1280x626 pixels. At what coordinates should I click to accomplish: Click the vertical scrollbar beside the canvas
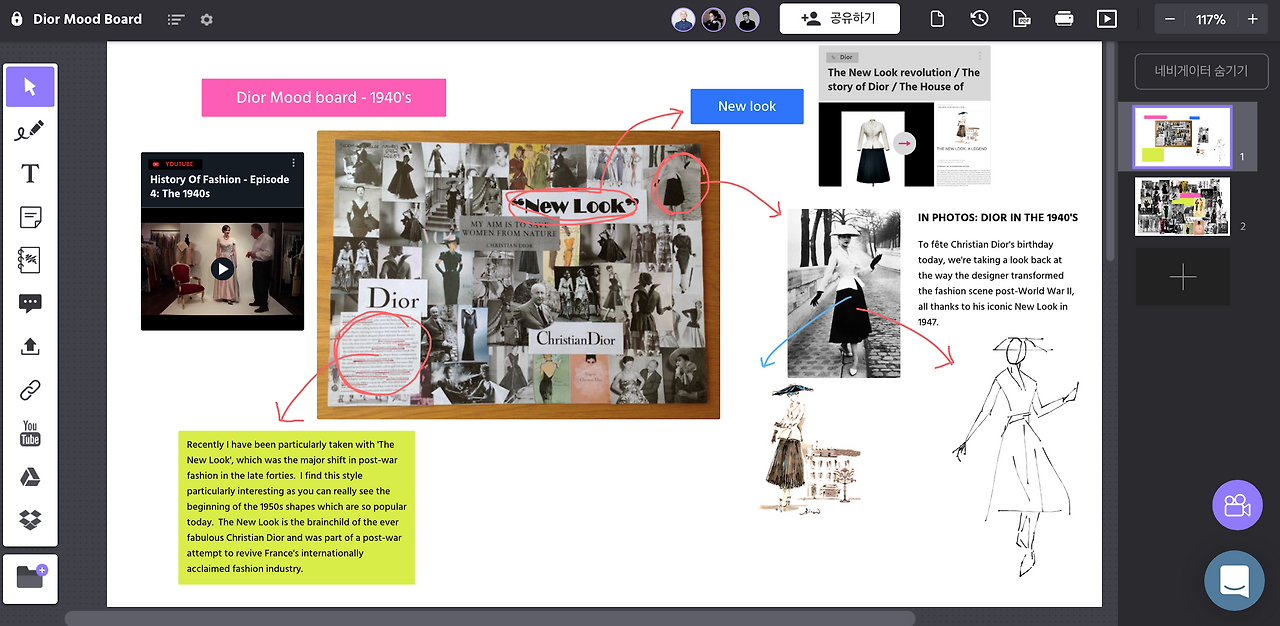pyautogui.click(x=1109, y=150)
